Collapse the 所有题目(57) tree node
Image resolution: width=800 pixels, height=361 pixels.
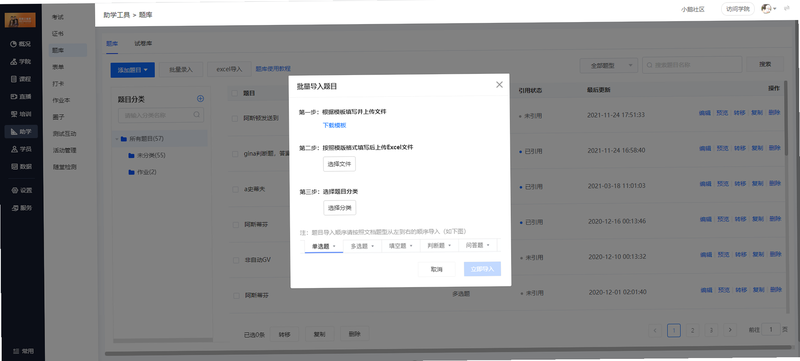(x=117, y=138)
